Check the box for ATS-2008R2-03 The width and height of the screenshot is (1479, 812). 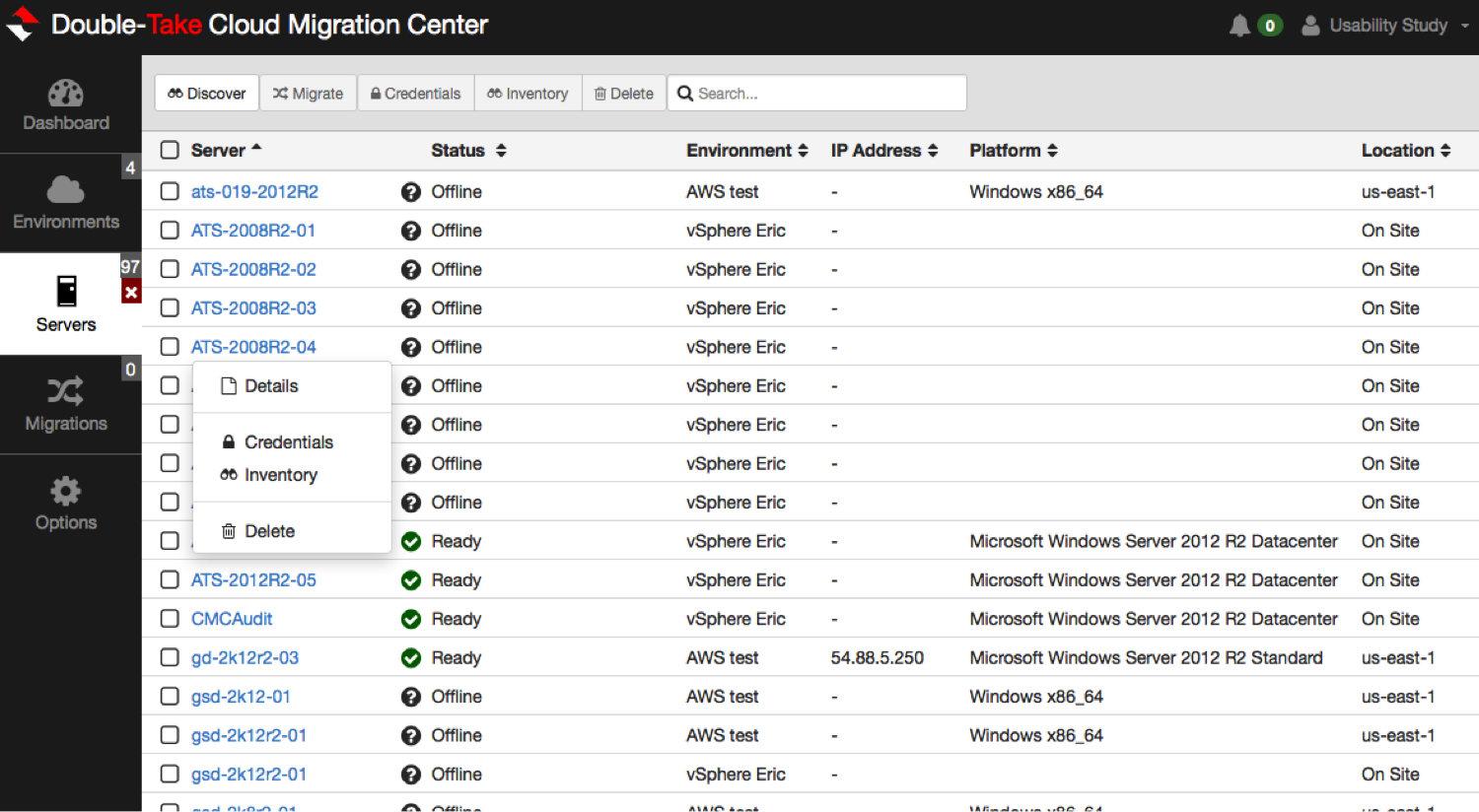coord(170,307)
